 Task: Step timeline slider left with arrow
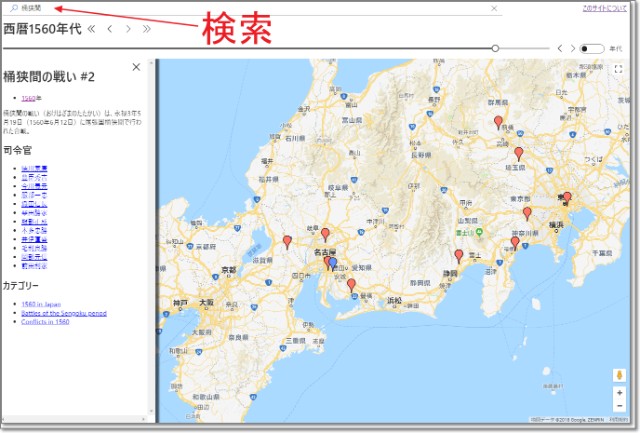pyautogui.click(x=559, y=48)
